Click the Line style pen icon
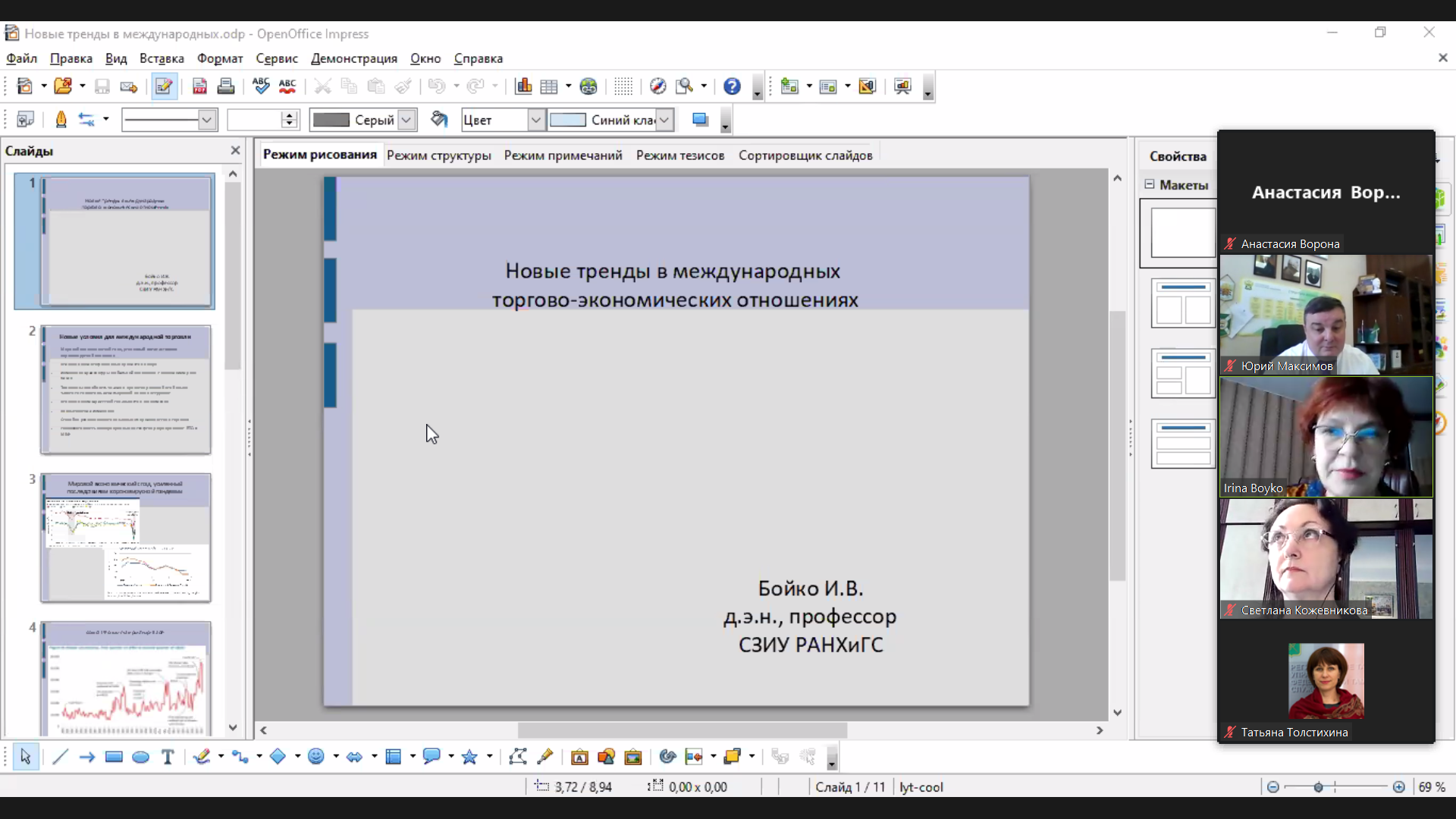The height and width of the screenshot is (819, 1456). [x=61, y=120]
